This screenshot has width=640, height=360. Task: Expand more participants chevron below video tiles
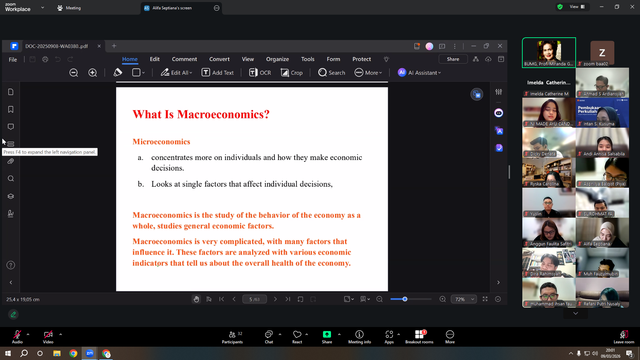(x=576, y=313)
